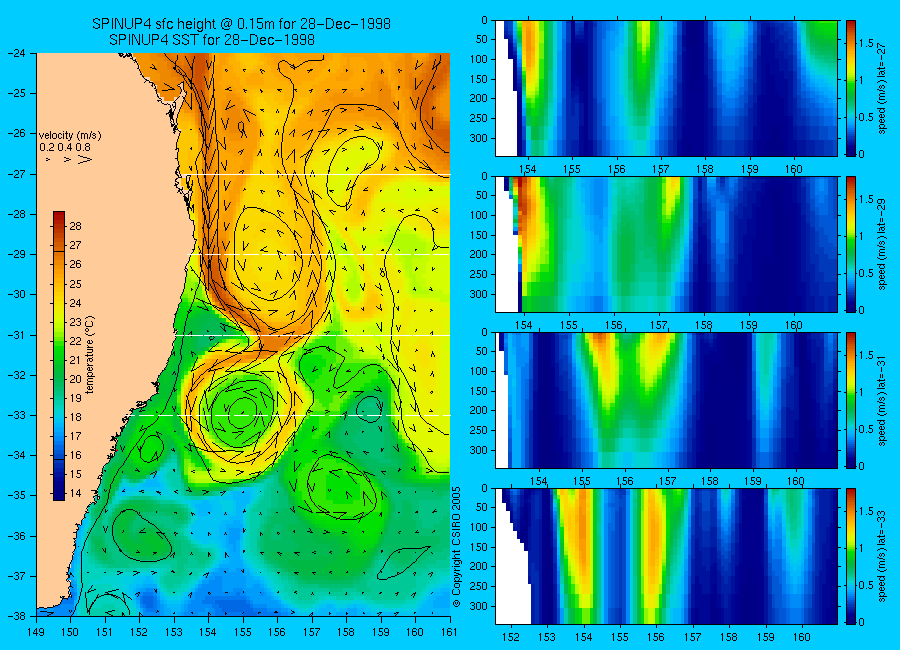
Task: Click the white transect line at -31 on the map
Action: 313,335
